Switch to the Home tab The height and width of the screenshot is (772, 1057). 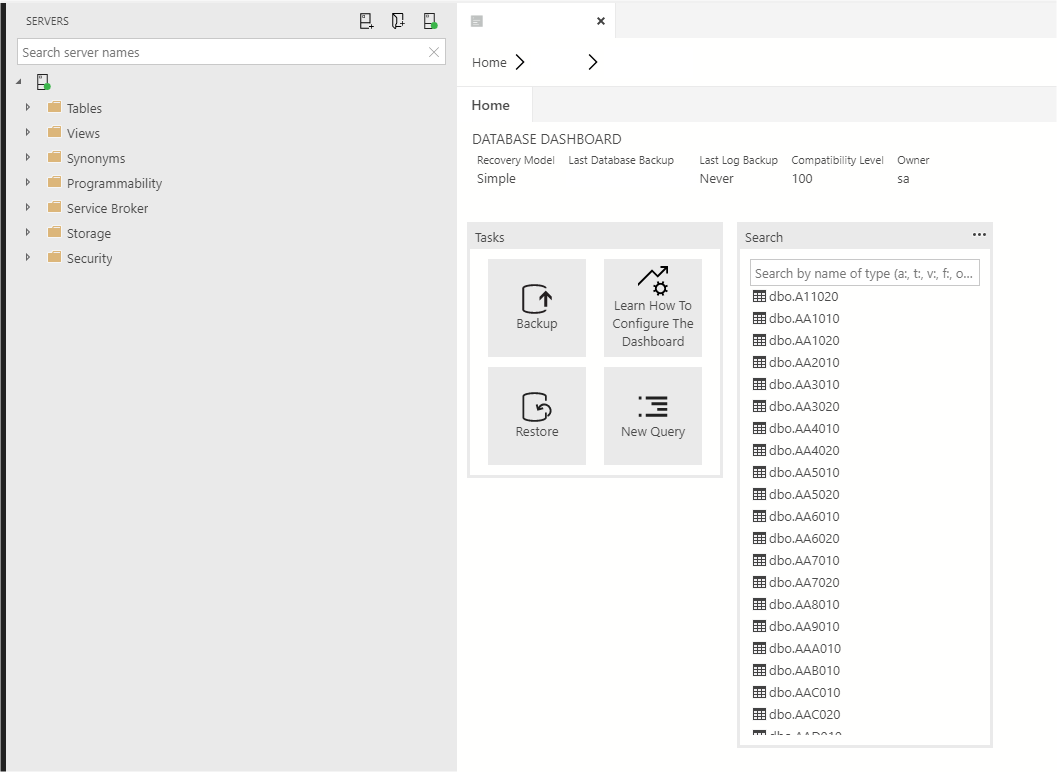tap(491, 104)
